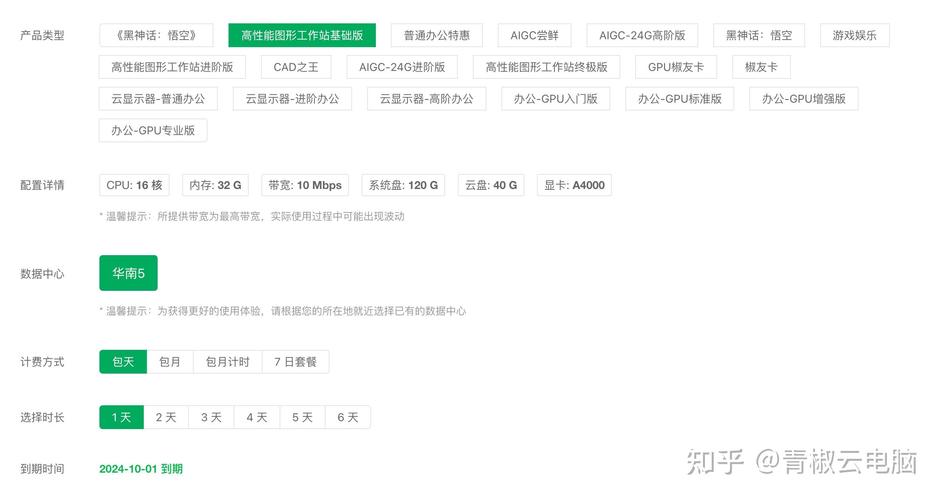Select the 6天 duration option
941x500 pixels.
[347, 417]
